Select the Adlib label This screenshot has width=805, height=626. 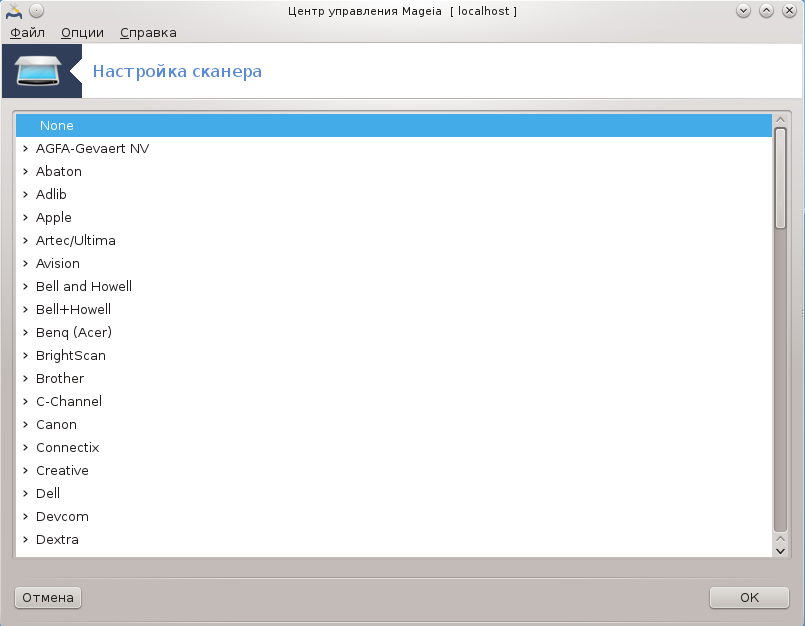pyautogui.click(x=51, y=195)
